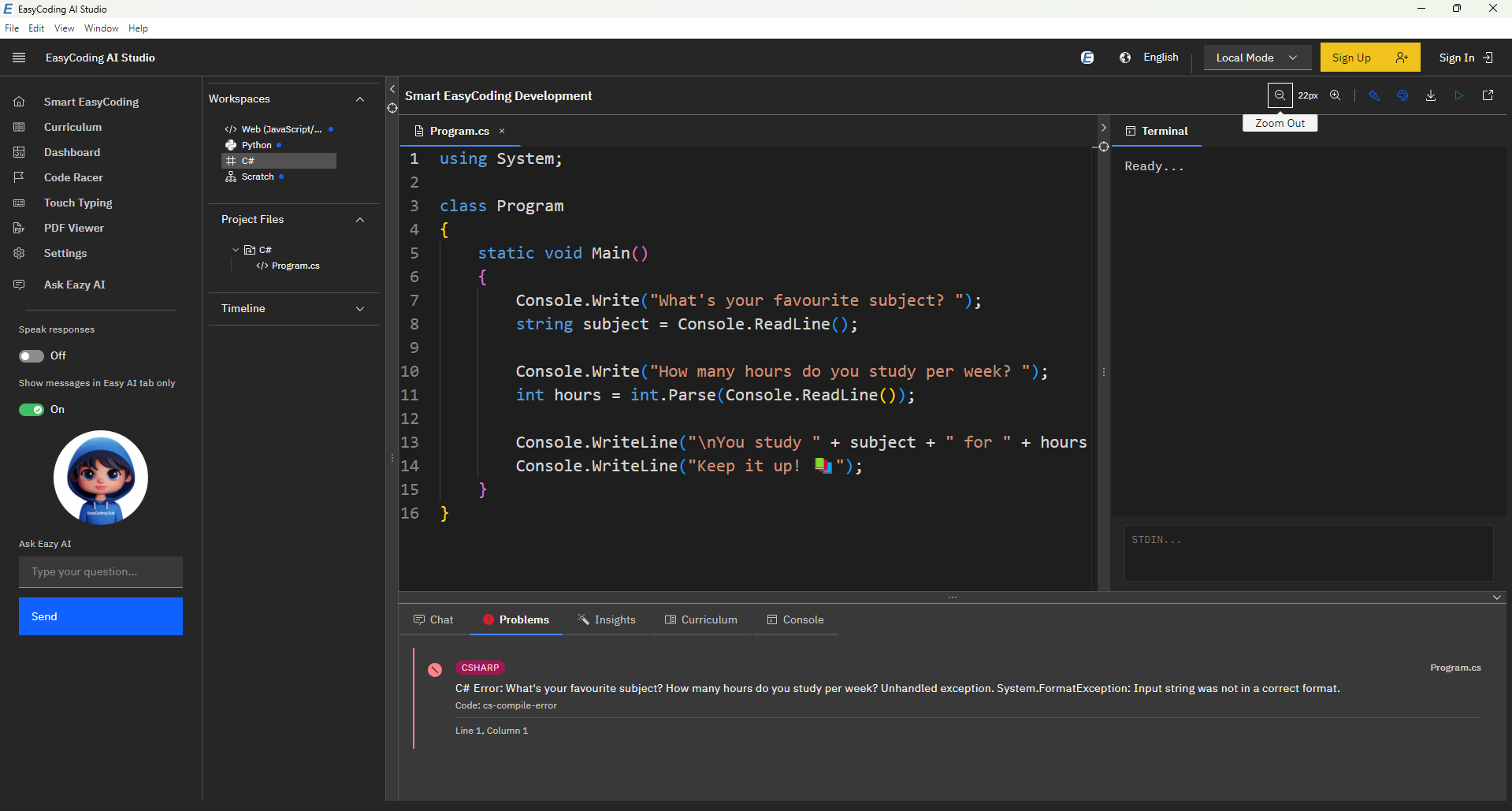Viewport: 1512px width, 811px height.
Task: Open Touch Typing
Action: coord(78,203)
